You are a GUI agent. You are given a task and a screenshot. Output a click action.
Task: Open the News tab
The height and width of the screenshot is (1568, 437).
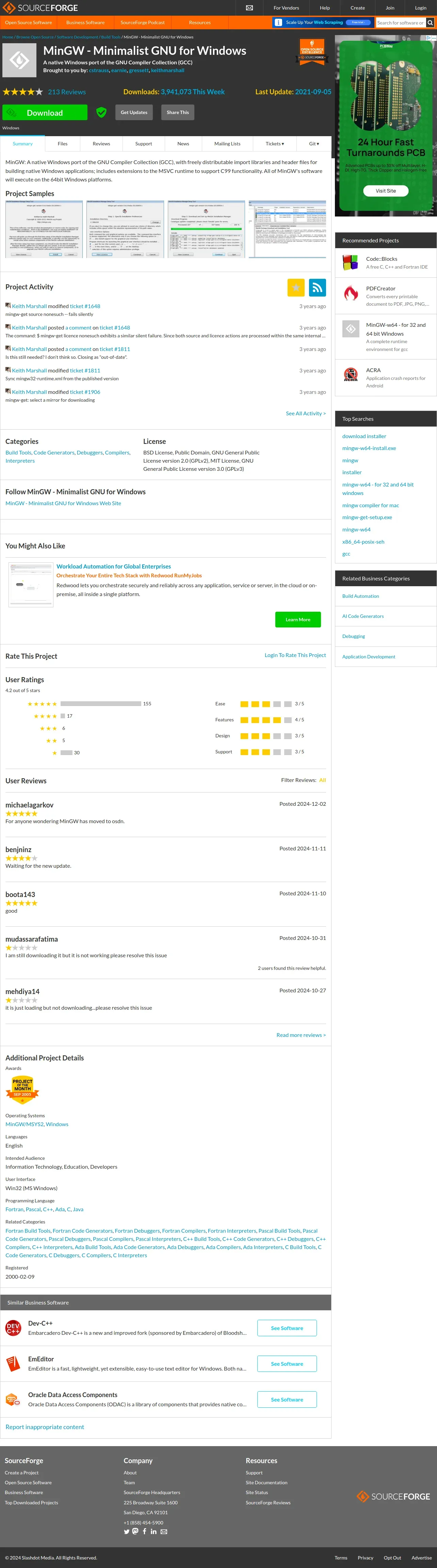tap(183, 144)
